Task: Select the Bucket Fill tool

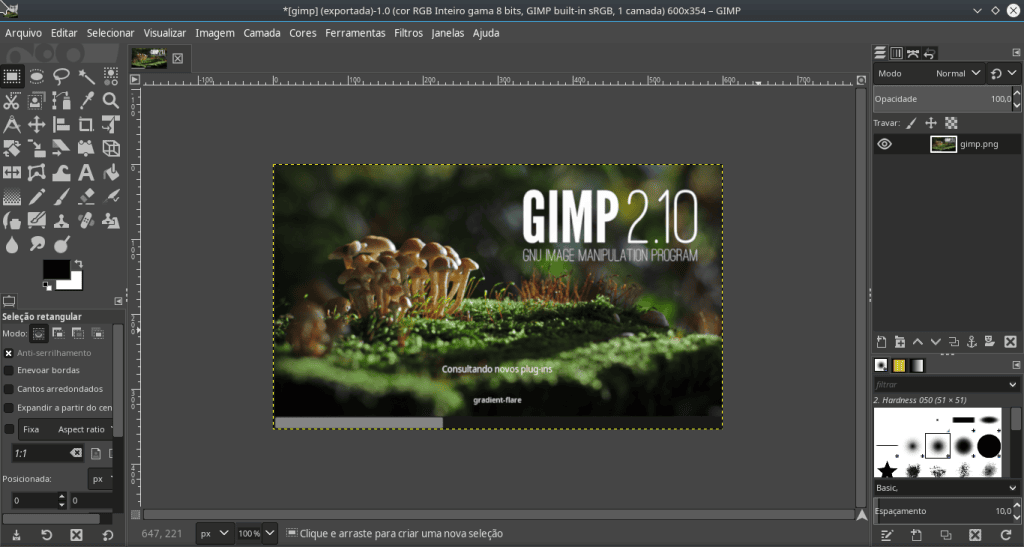Action: pos(111,173)
